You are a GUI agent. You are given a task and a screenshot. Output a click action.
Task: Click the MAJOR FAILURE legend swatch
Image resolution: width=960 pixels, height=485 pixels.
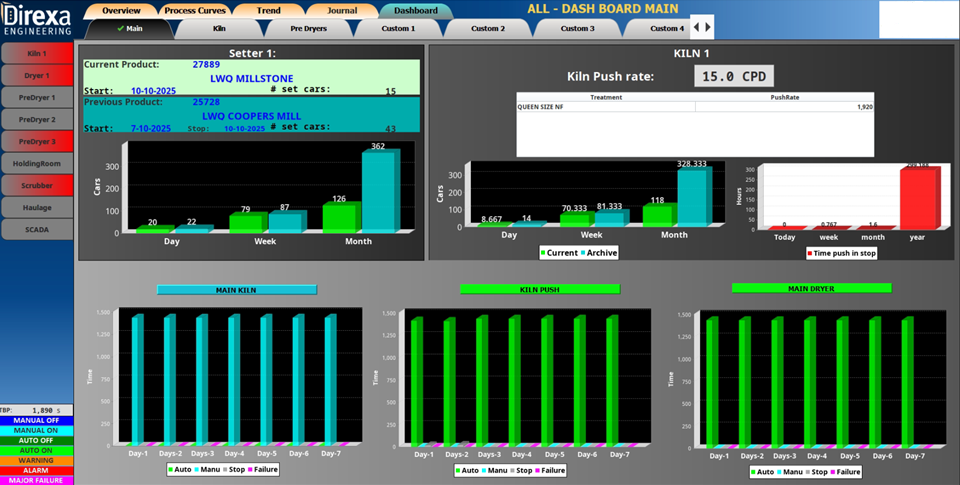coord(37,481)
